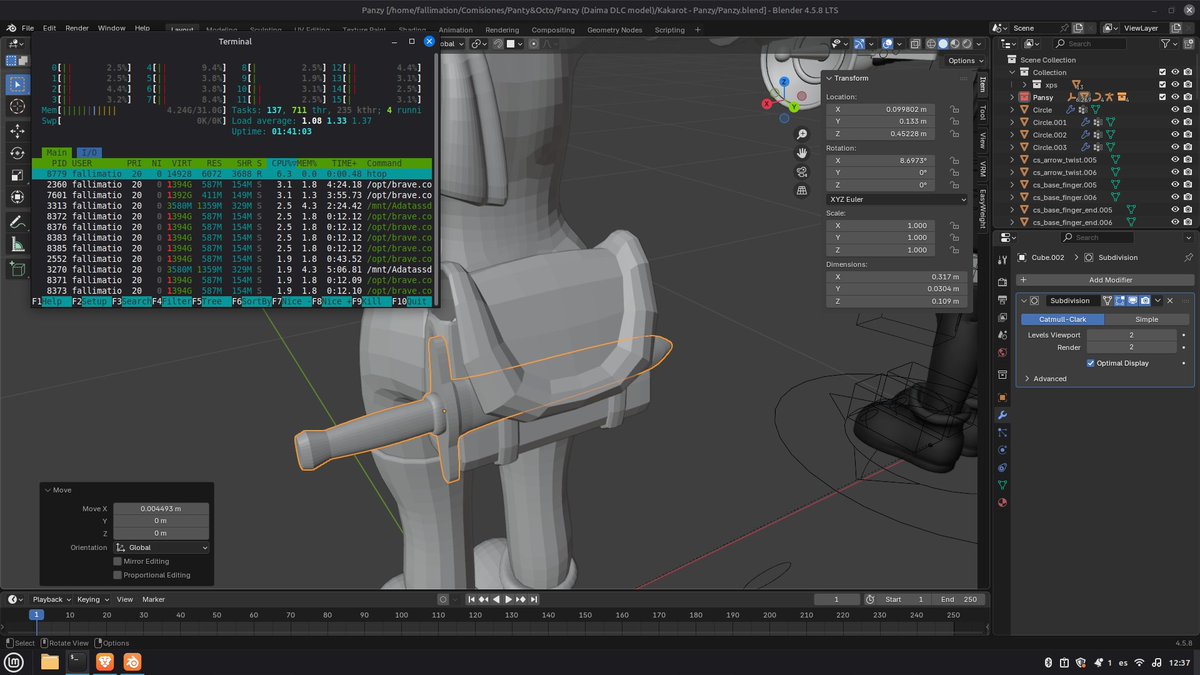The image size is (1200, 675).
Task: Switch to Solid viewport shading
Action: pos(943,44)
